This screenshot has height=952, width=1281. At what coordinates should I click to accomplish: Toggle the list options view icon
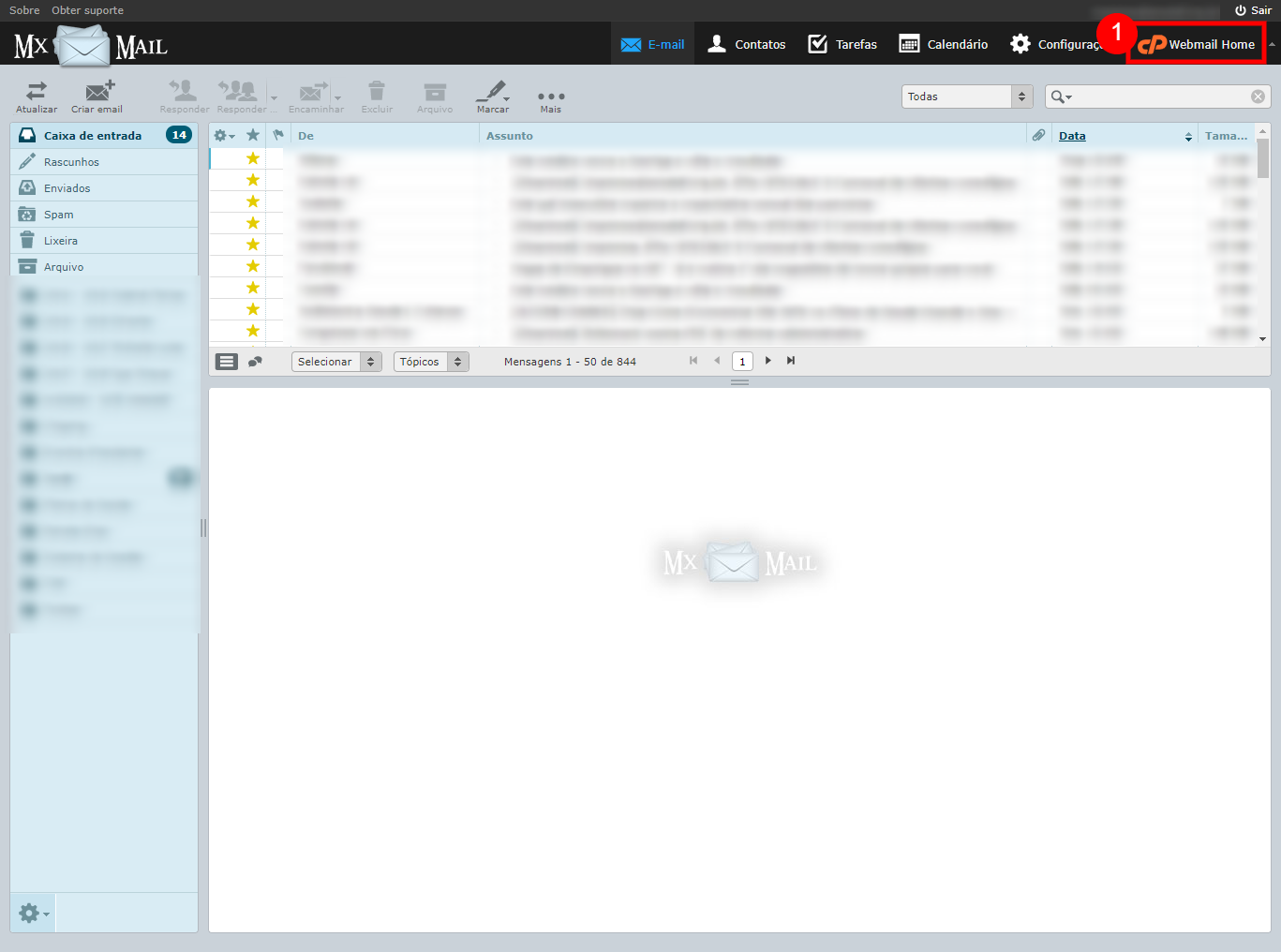pyautogui.click(x=226, y=361)
